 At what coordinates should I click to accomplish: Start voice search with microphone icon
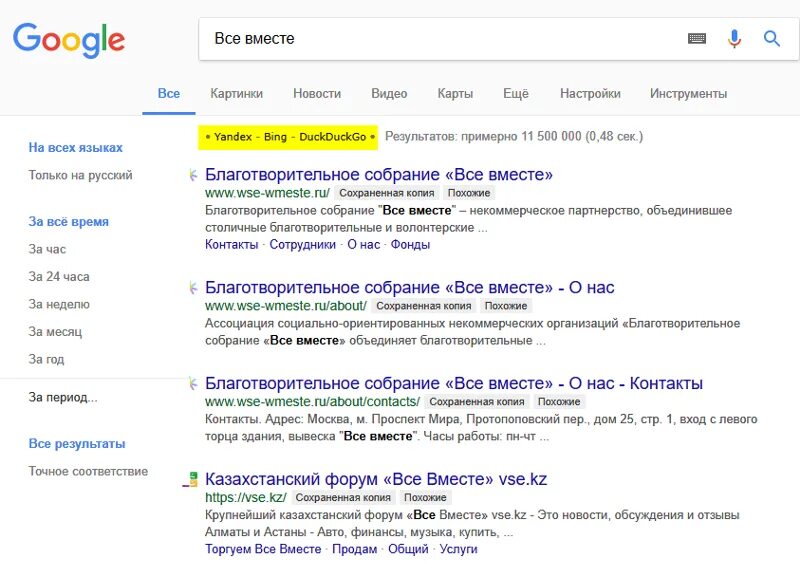(734, 39)
